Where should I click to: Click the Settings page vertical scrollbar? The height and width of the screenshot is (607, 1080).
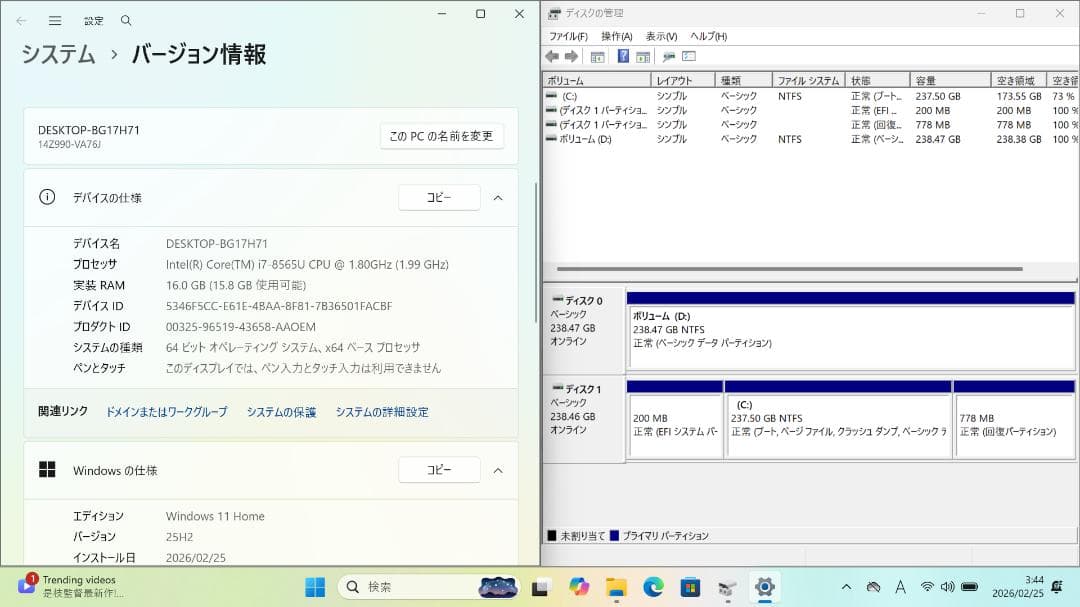[536, 252]
